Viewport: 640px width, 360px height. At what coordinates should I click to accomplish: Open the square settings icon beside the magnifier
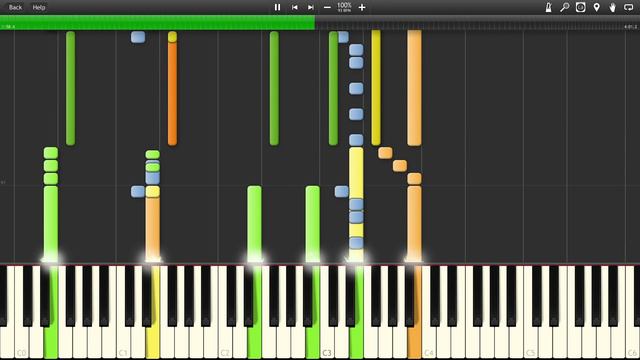coord(580,7)
